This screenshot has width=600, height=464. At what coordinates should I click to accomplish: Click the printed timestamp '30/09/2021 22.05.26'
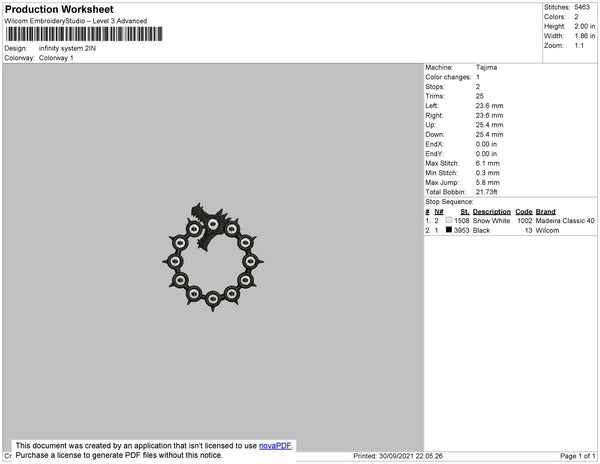pyautogui.click(x=411, y=456)
